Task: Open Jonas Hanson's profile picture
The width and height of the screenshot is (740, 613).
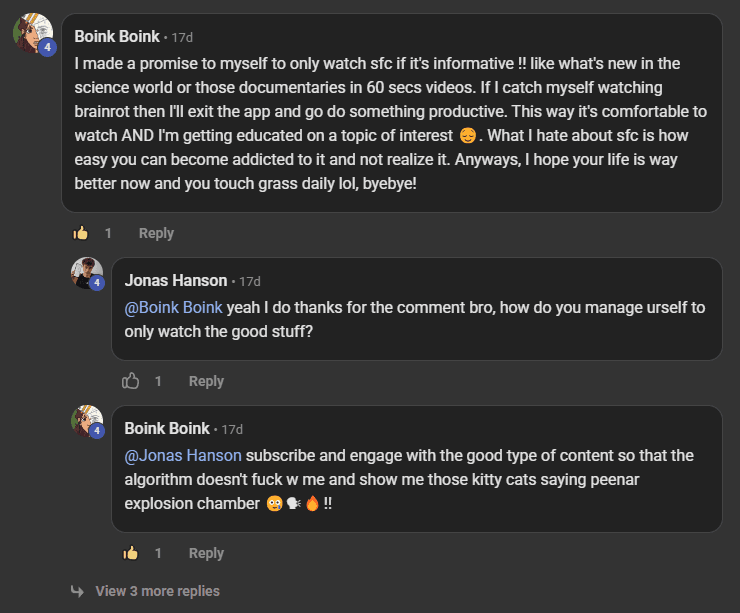Action: click(x=86, y=272)
